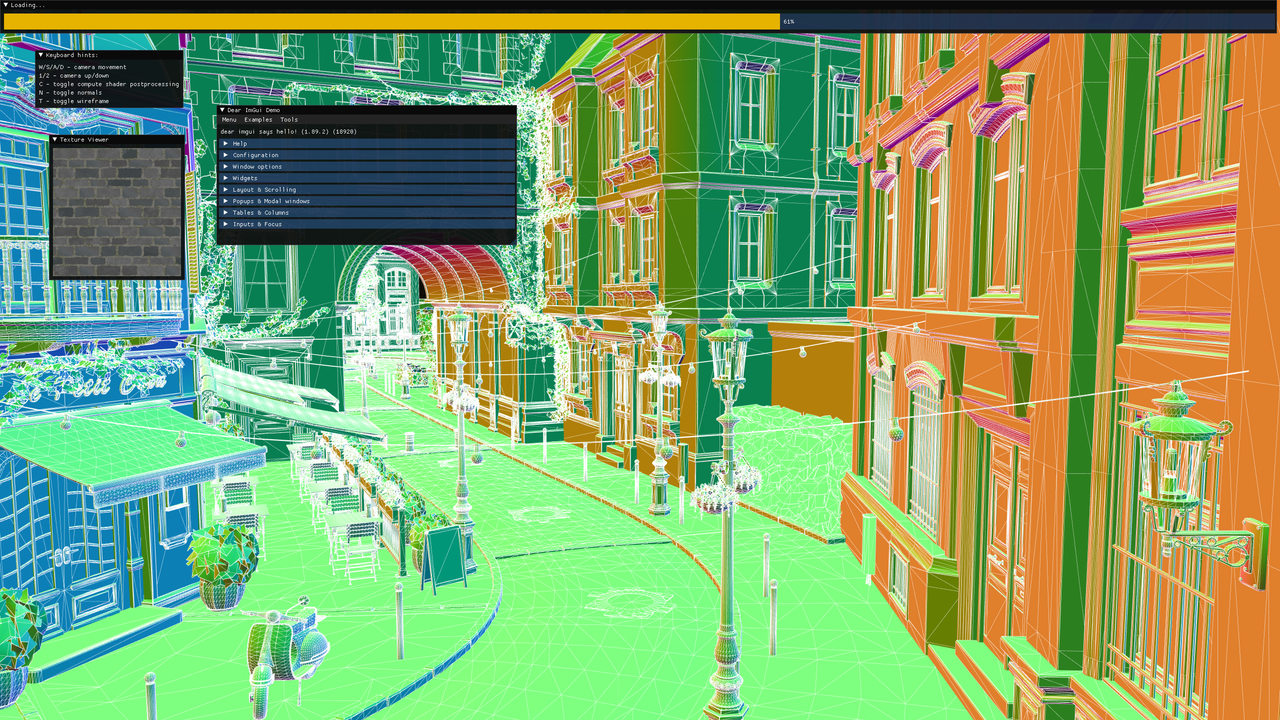1280x720 pixels.
Task: Click the 'N - toggle normals' hint
Action: click(x=69, y=93)
